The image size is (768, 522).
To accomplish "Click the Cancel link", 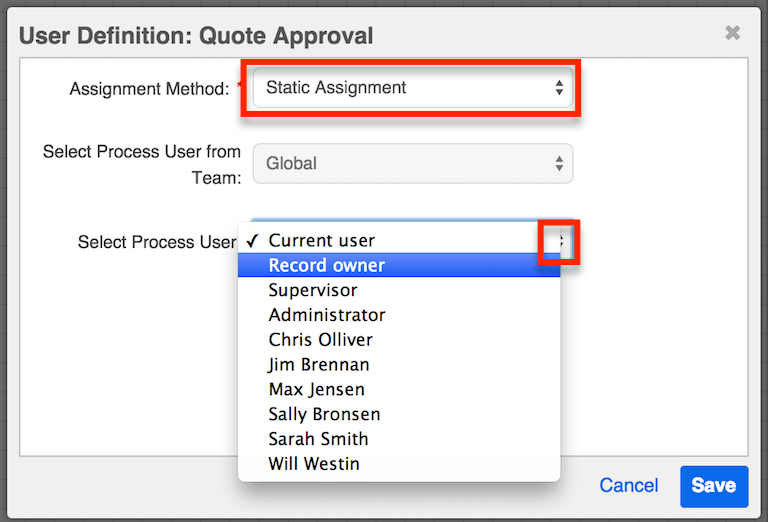I will (x=628, y=486).
